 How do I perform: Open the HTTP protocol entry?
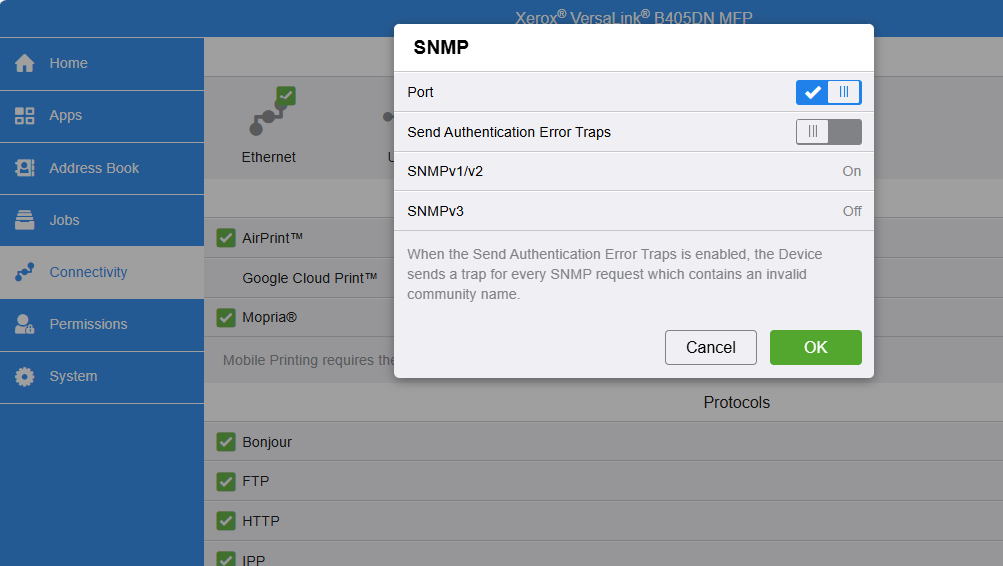pos(261,521)
